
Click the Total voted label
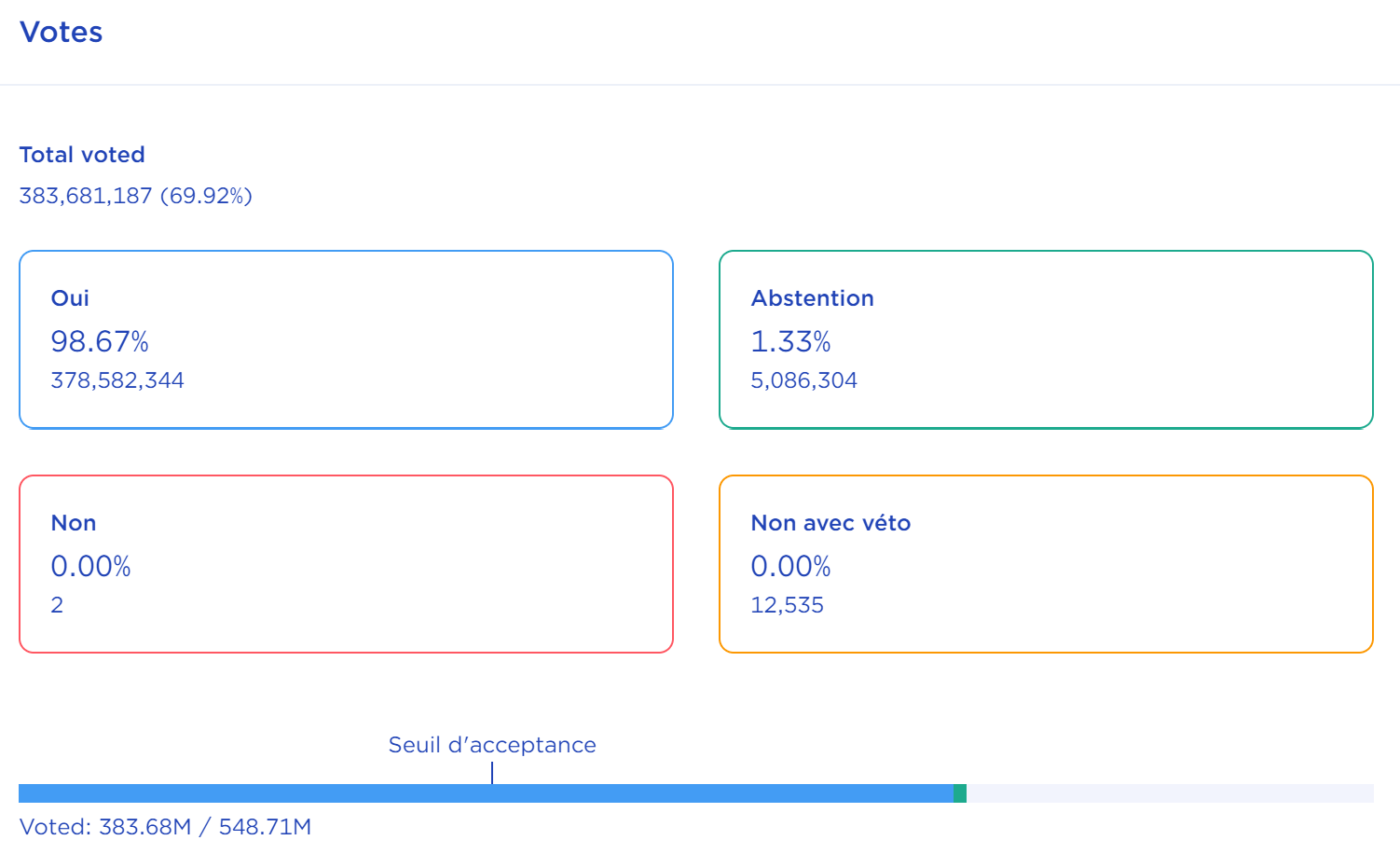[x=82, y=155]
